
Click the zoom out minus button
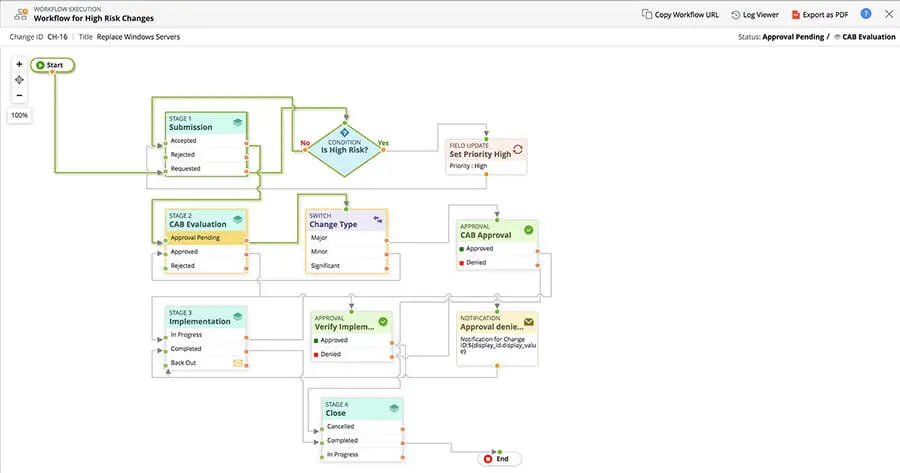tap(19, 95)
